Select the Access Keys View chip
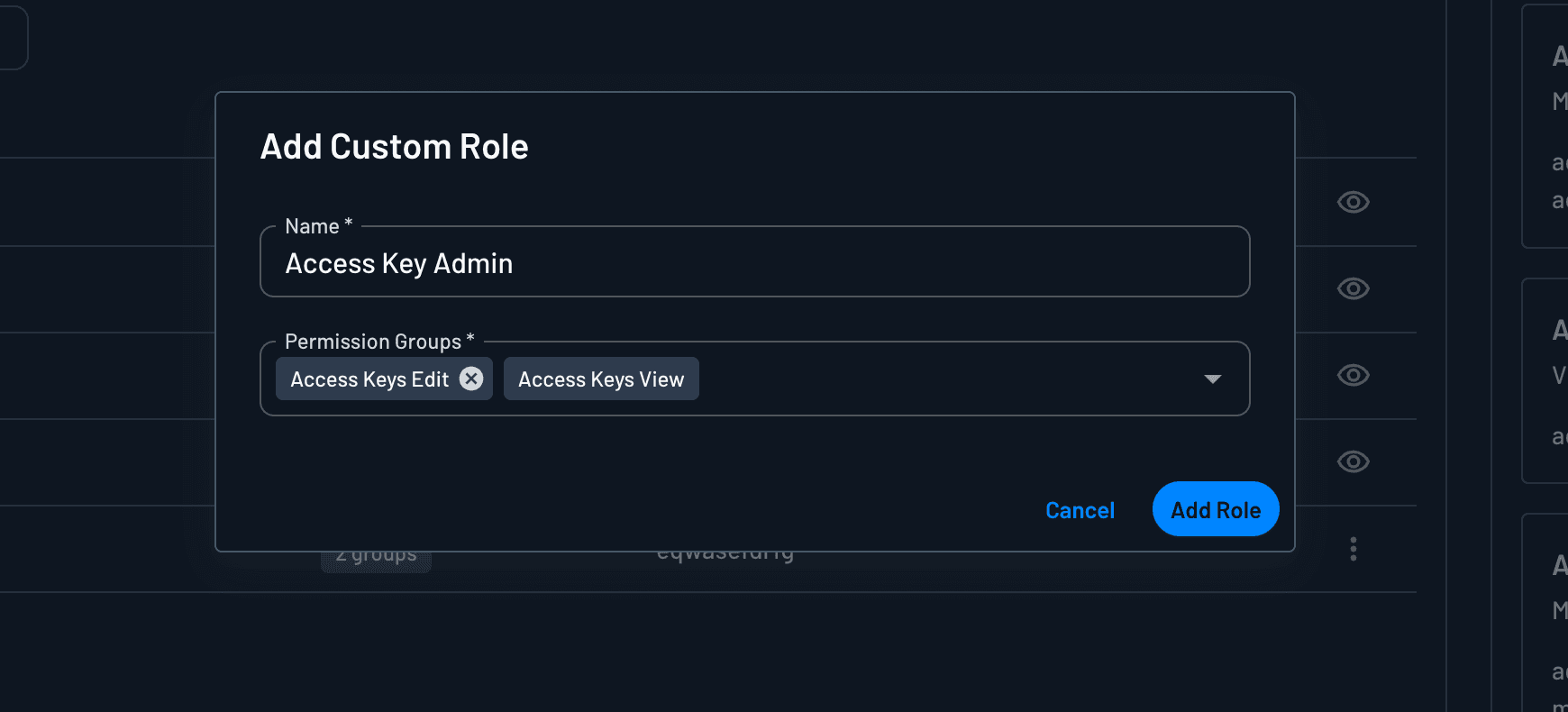 pos(601,379)
